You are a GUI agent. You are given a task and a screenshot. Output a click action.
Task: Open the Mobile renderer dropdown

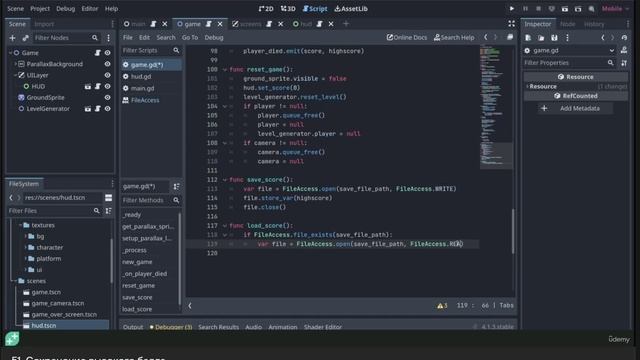pos(616,9)
